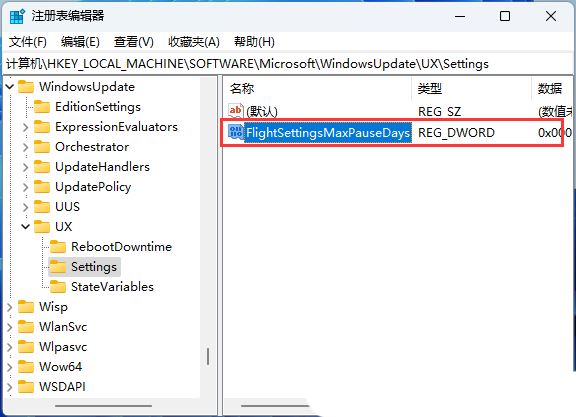Click the UpdatePolicy folder icon
This screenshot has height=417, width=576.
point(42,187)
